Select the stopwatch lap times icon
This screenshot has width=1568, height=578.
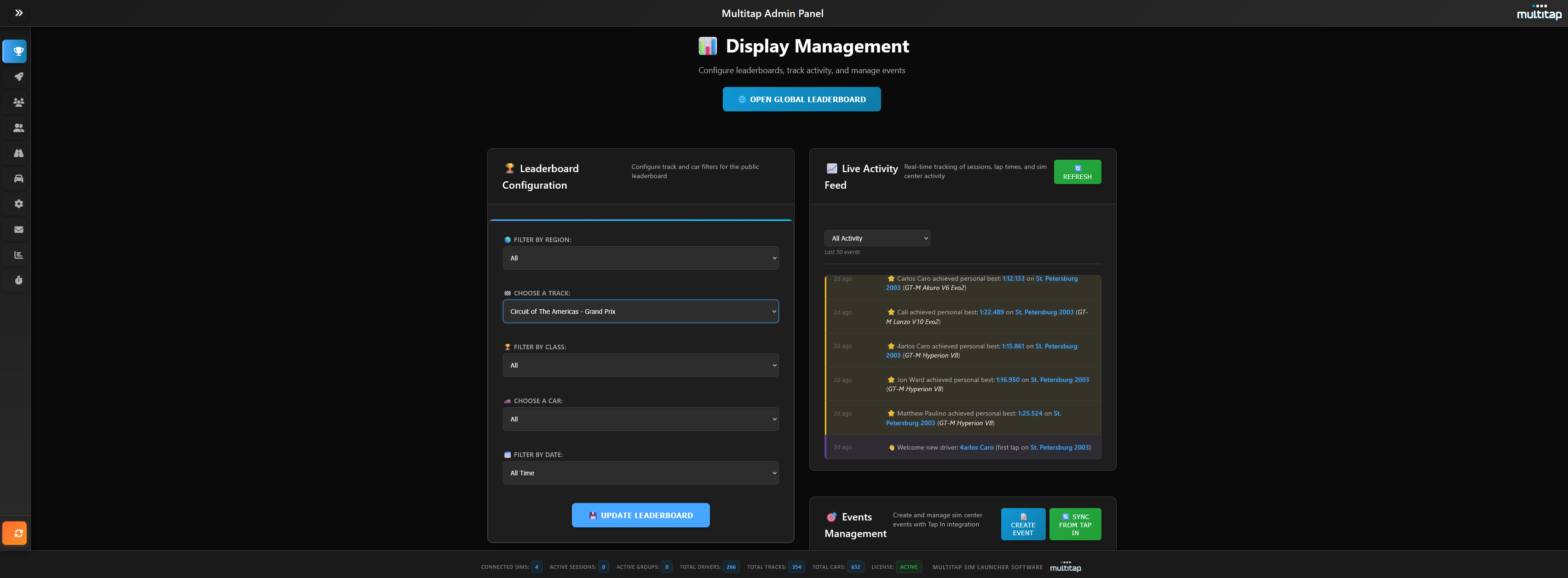pos(15,280)
